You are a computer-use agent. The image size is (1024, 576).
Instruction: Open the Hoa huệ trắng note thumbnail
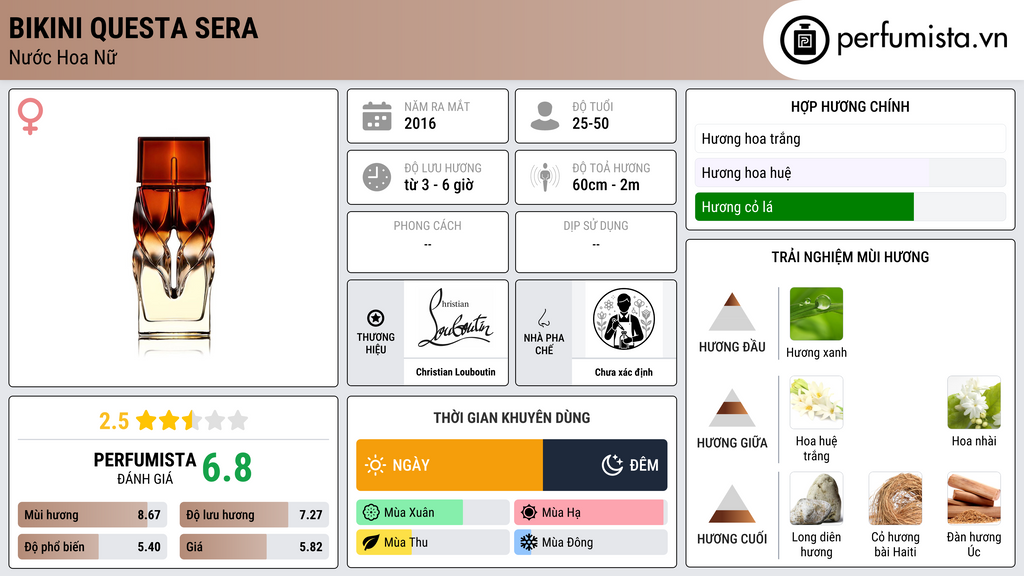pos(816,402)
